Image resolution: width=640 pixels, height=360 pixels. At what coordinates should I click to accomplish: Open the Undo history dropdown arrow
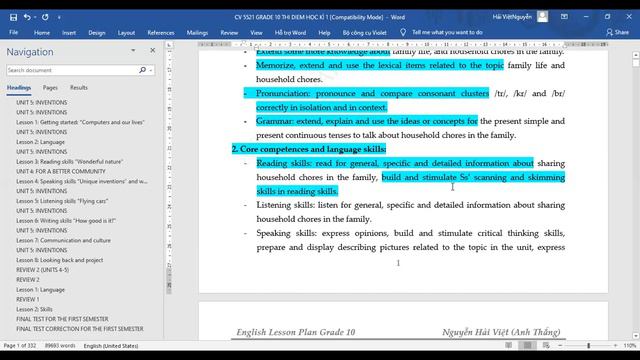35,18
